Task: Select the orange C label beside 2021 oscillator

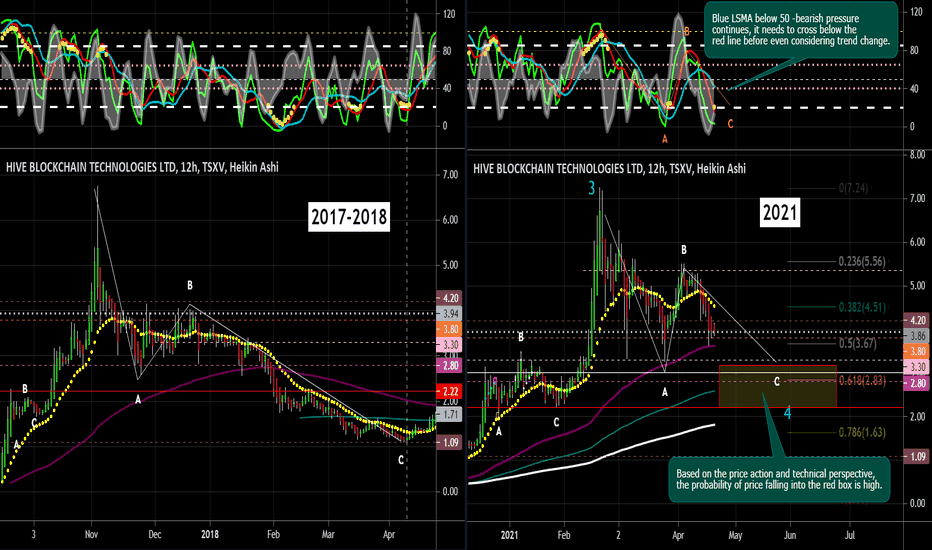Action: click(x=730, y=124)
